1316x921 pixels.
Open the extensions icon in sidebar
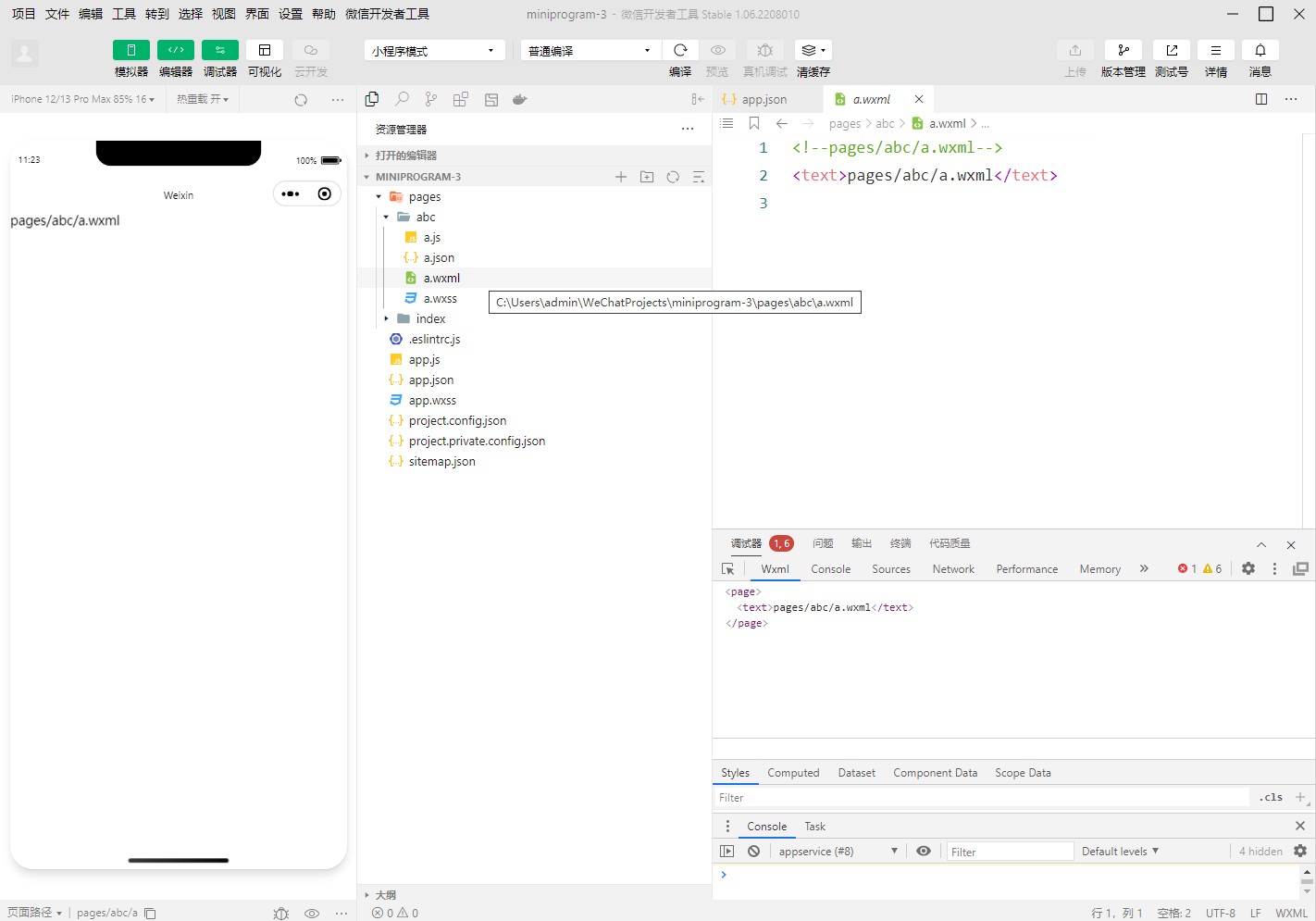(x=461, y=99)
